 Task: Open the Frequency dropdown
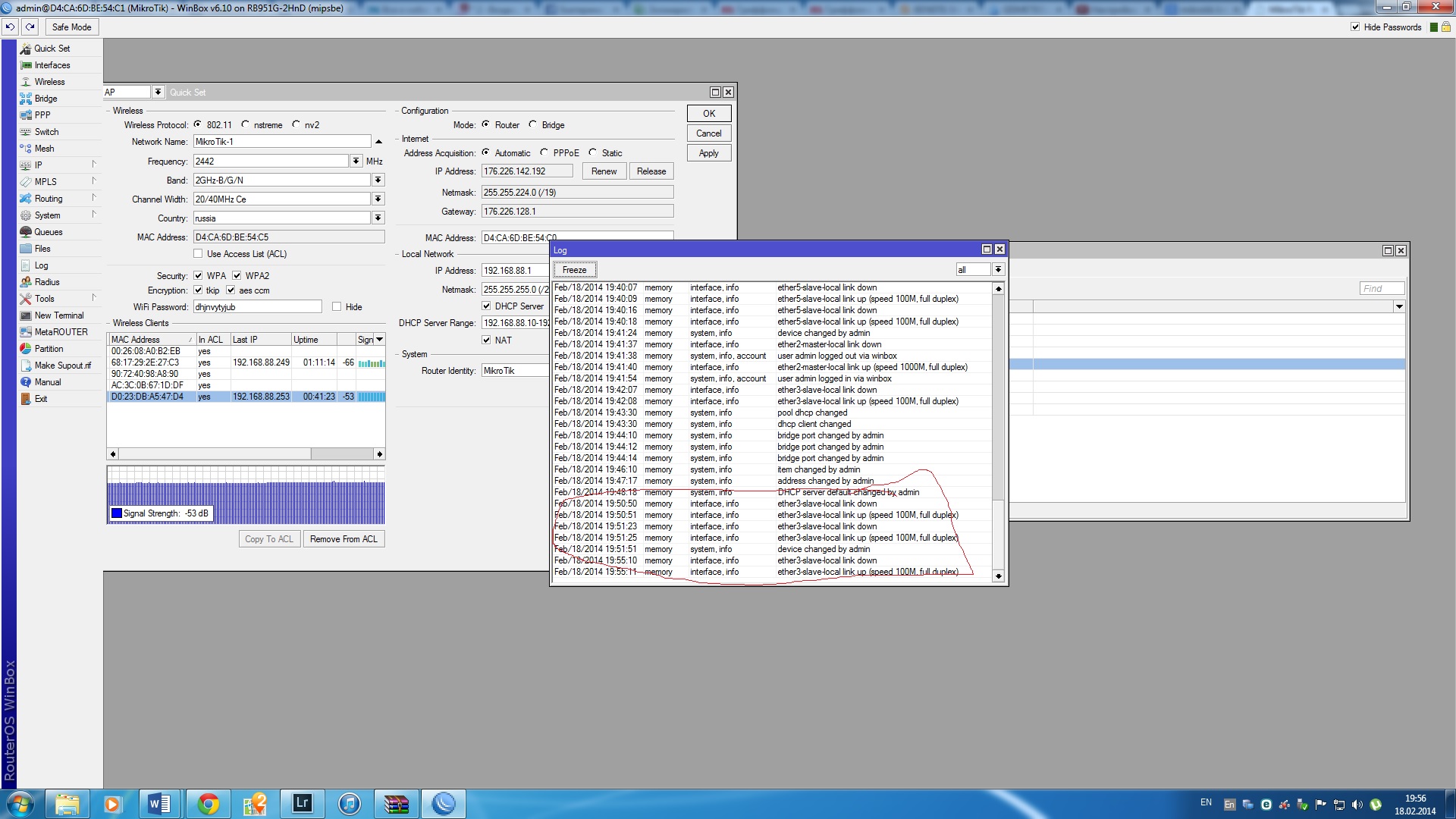[356, 162]
